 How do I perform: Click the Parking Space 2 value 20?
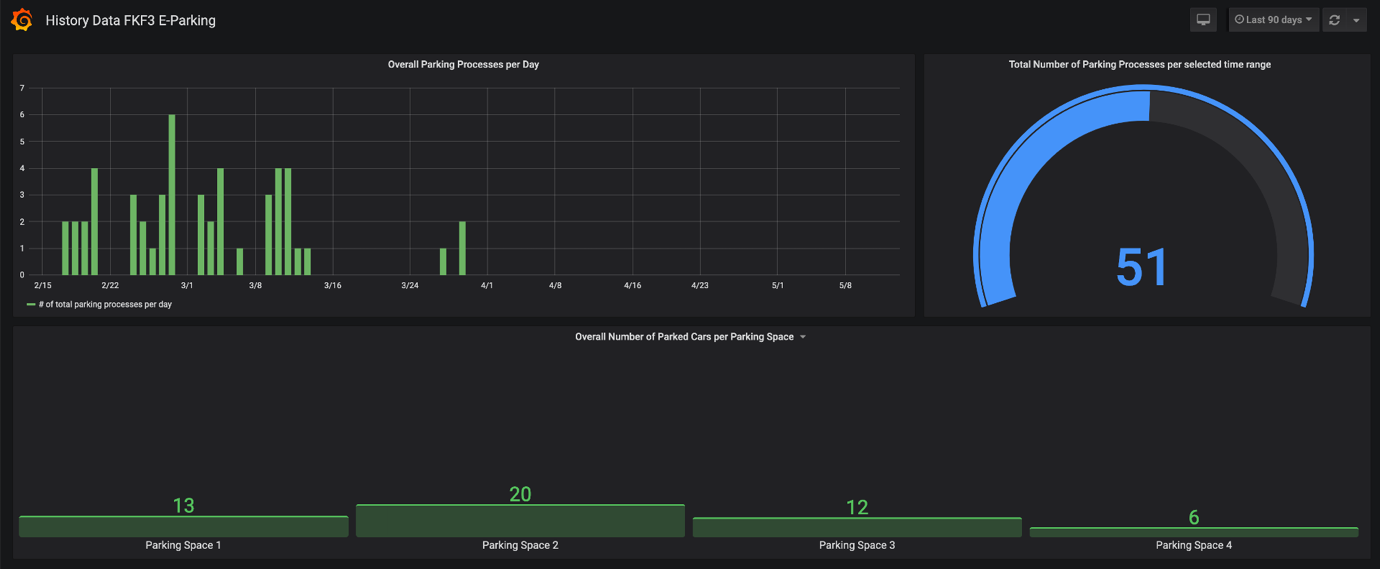click(x=520, y=494)
